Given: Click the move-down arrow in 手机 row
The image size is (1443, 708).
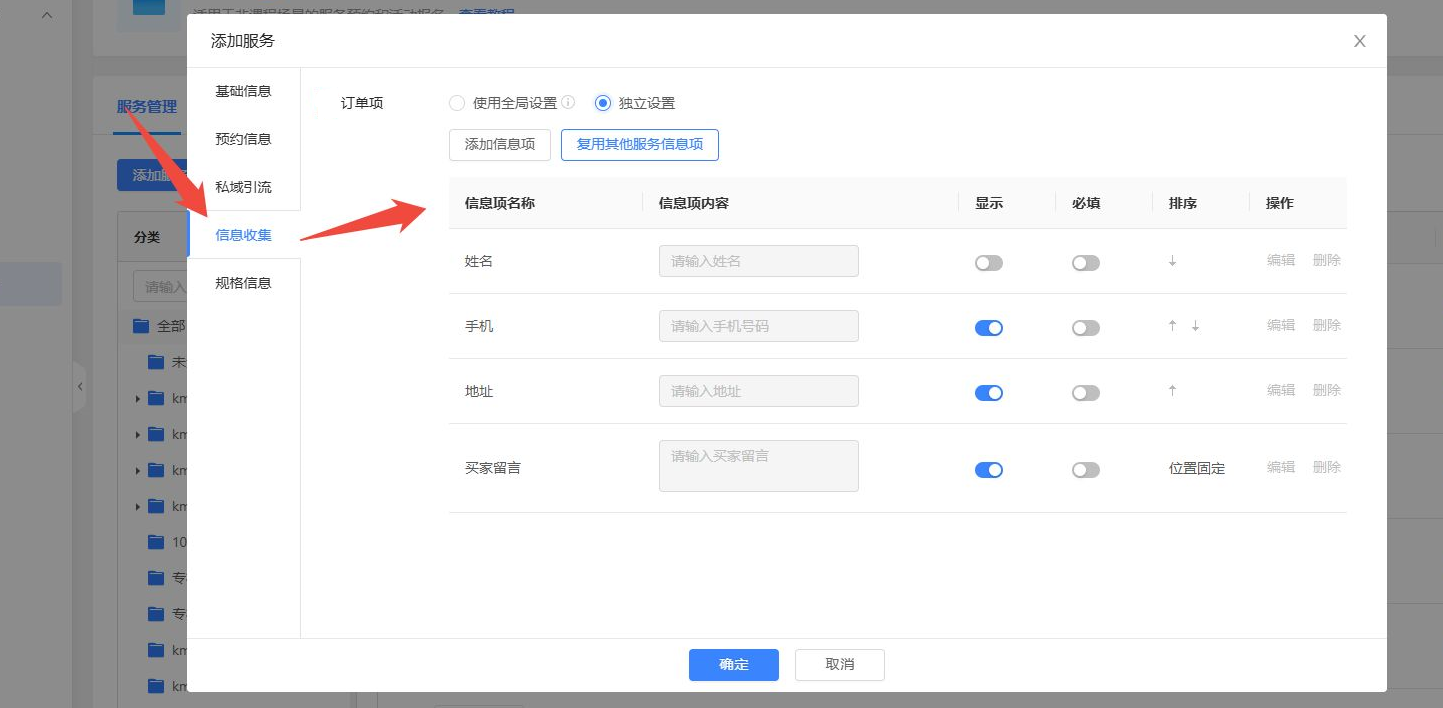Looking at the screenshot, I should pyautogui.click(x=1195, y=326).
